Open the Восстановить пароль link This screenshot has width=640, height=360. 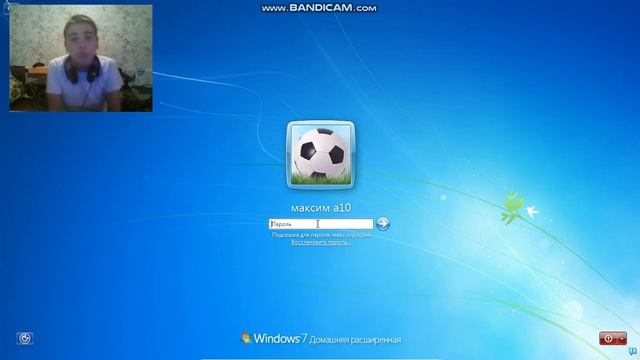click(321, 242)
